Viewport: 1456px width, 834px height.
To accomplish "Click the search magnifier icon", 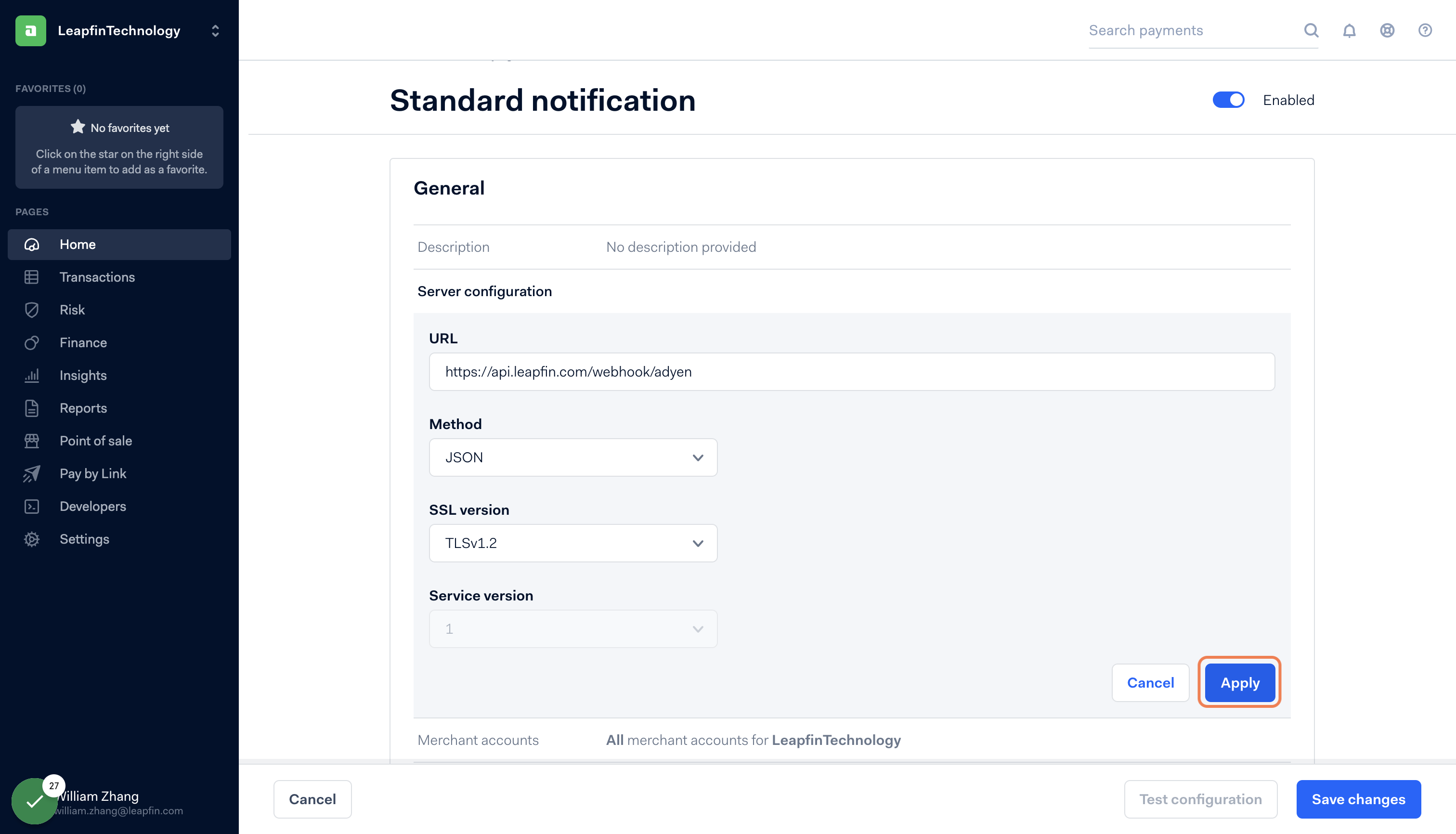I will coord(1311,30).
